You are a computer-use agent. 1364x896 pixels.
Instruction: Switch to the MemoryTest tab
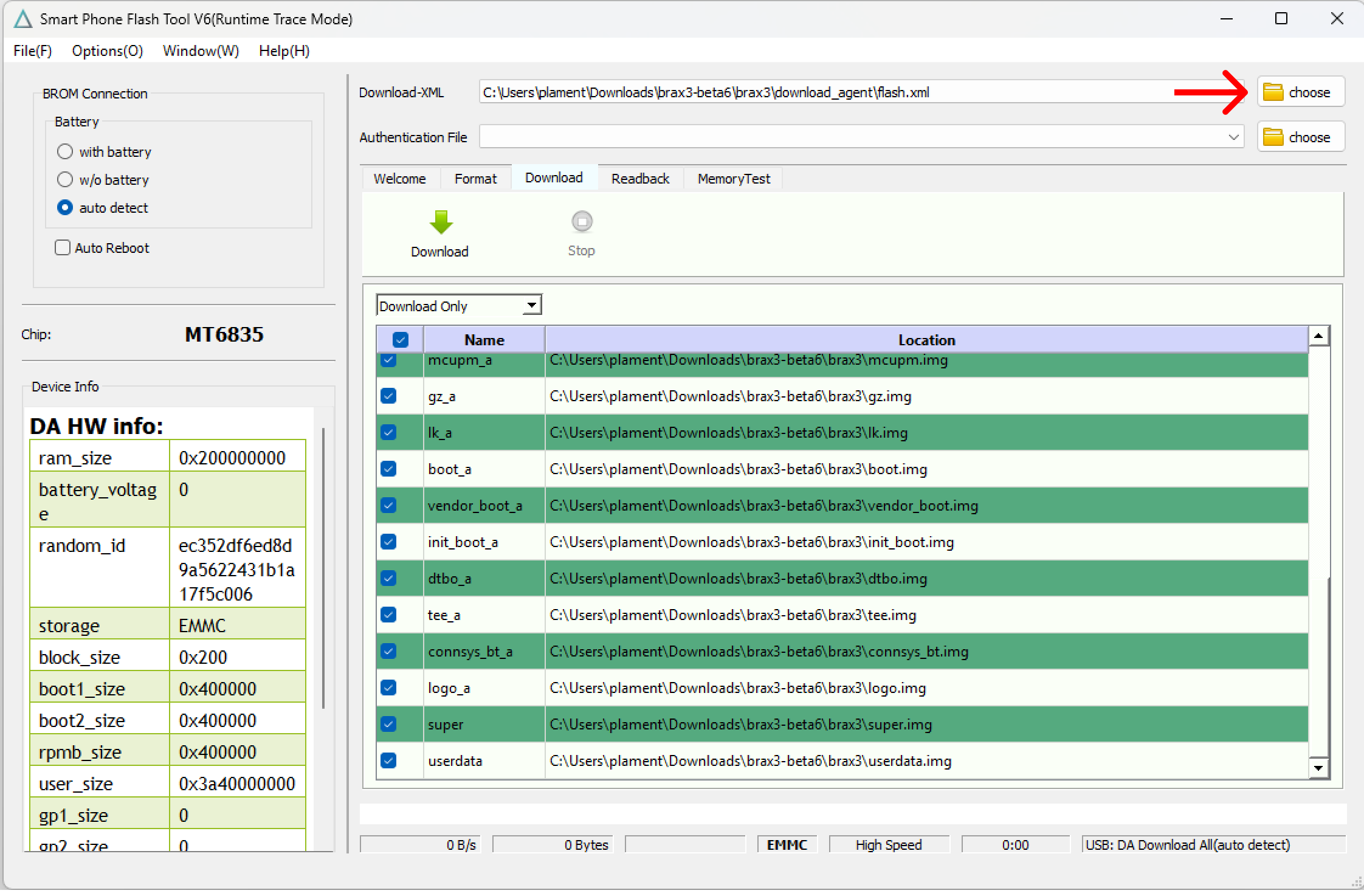click(x=734, y=179)
